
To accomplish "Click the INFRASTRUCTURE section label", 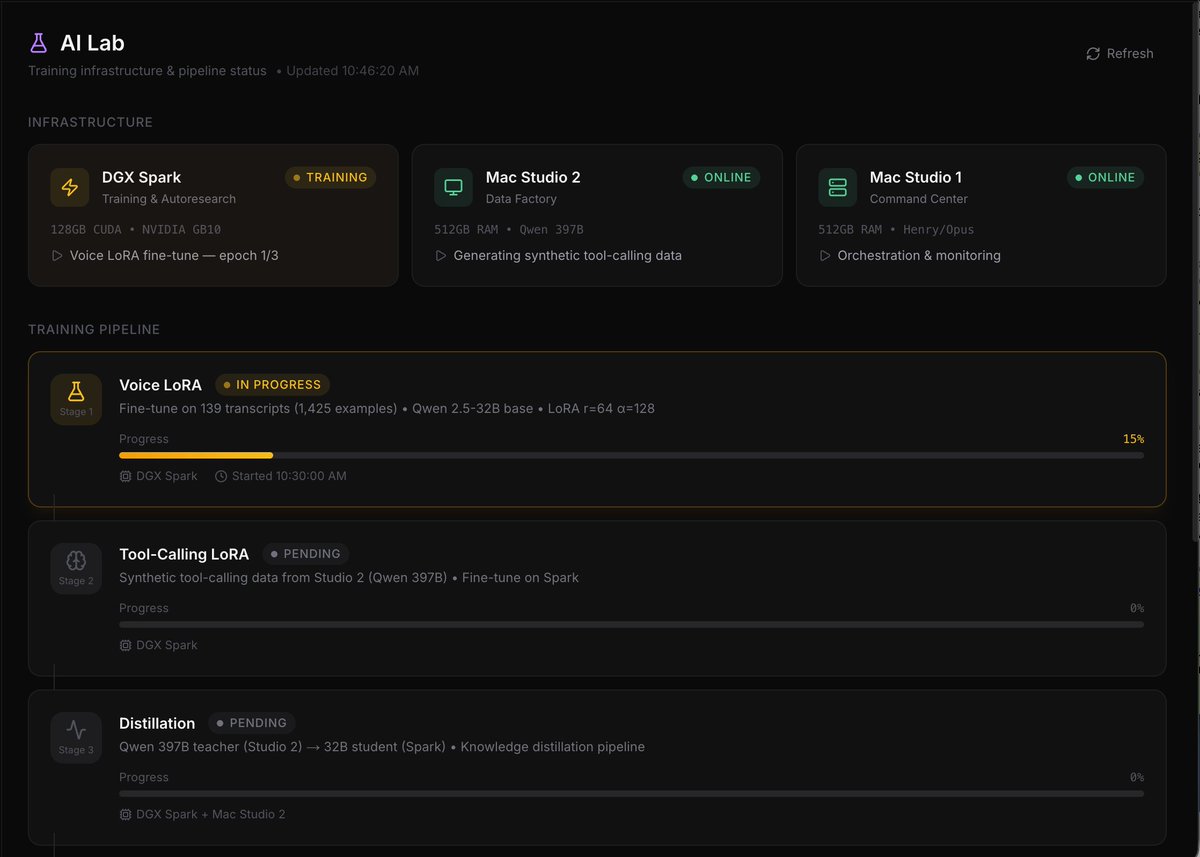I will click(x=90, y=122).
